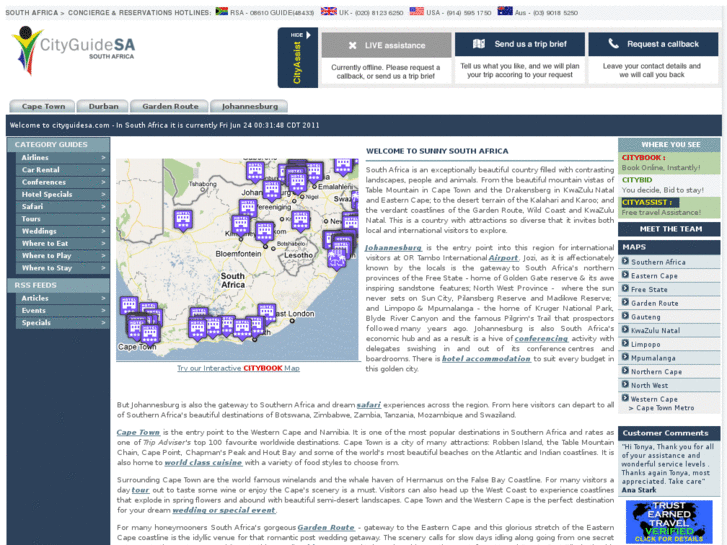
Task: Follow the Airport link
Action: [x=503, y=258]
